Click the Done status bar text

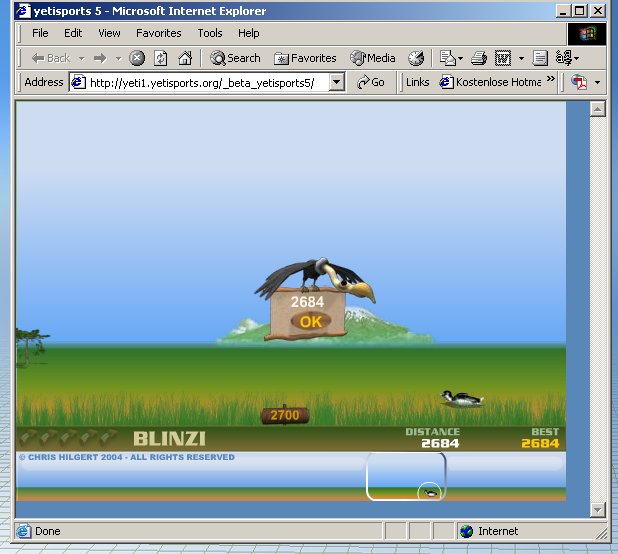coord(48,531)
